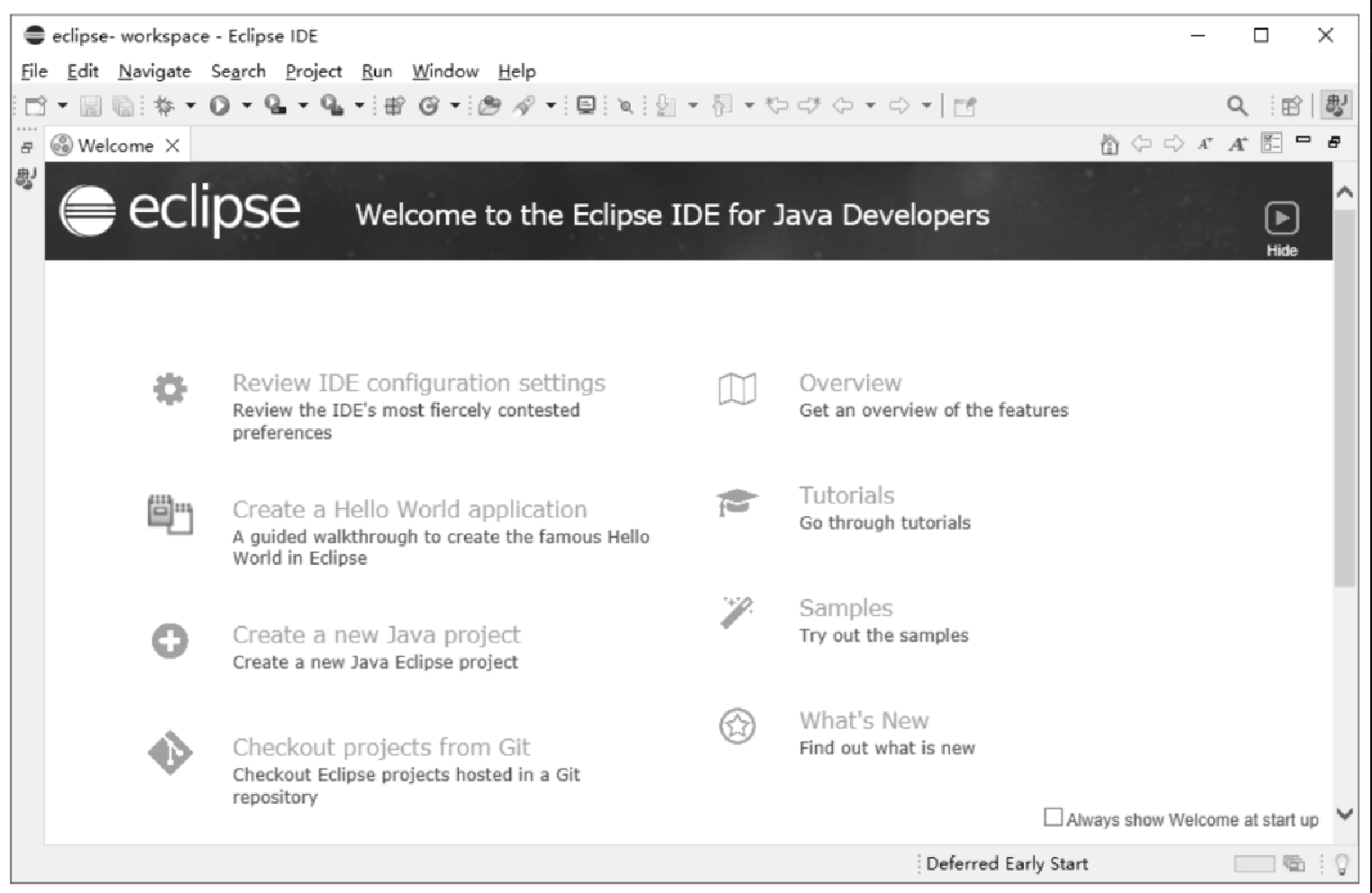Click the main toolbar Forward arrow
This screenshot has width=1372, height=893.
pyautogui.click(x=899, y=106)
